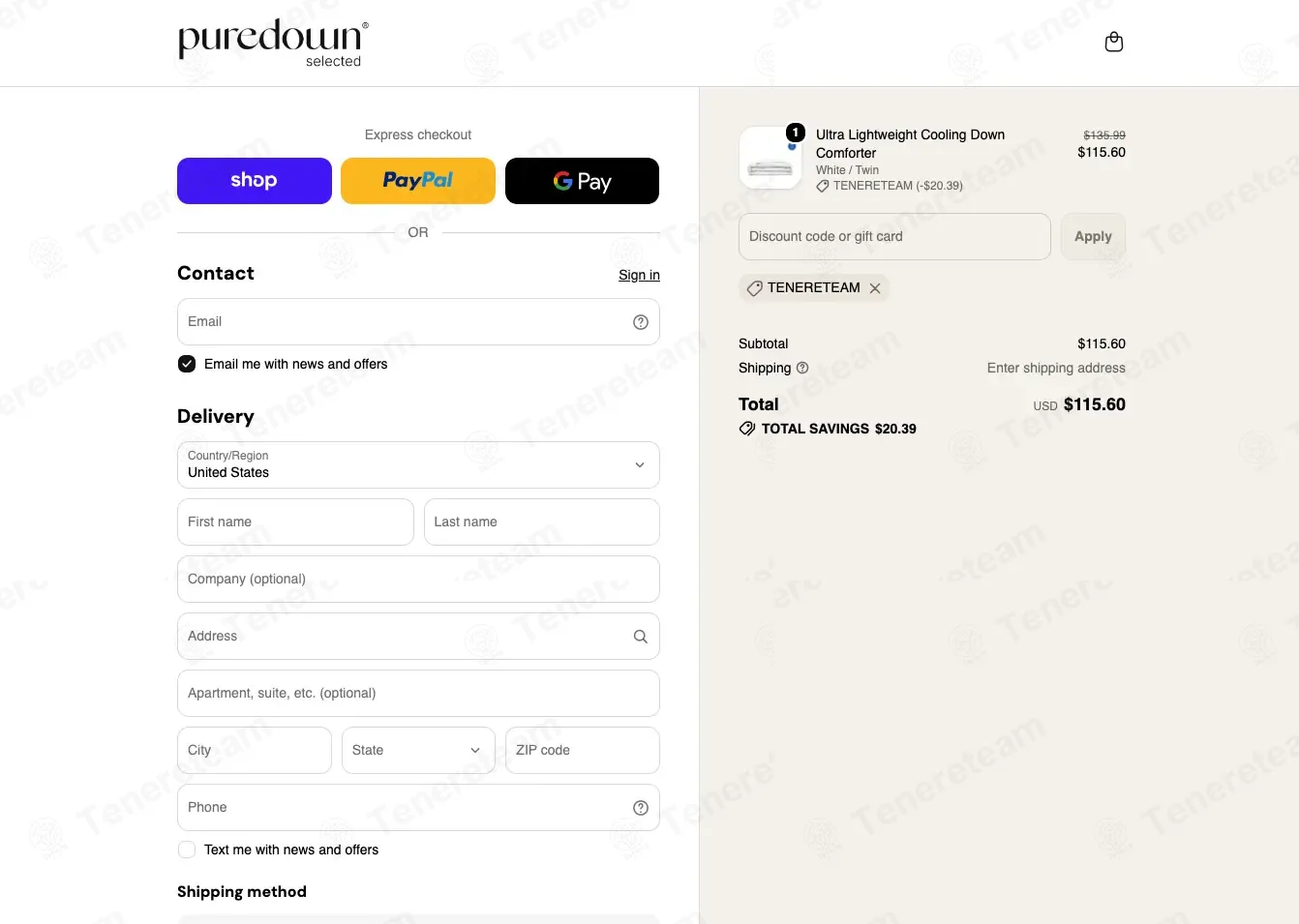Screen dimensions: 1299x924
Task: Click the TENERETEAM discount tag icon
Action: click(755, 288)
